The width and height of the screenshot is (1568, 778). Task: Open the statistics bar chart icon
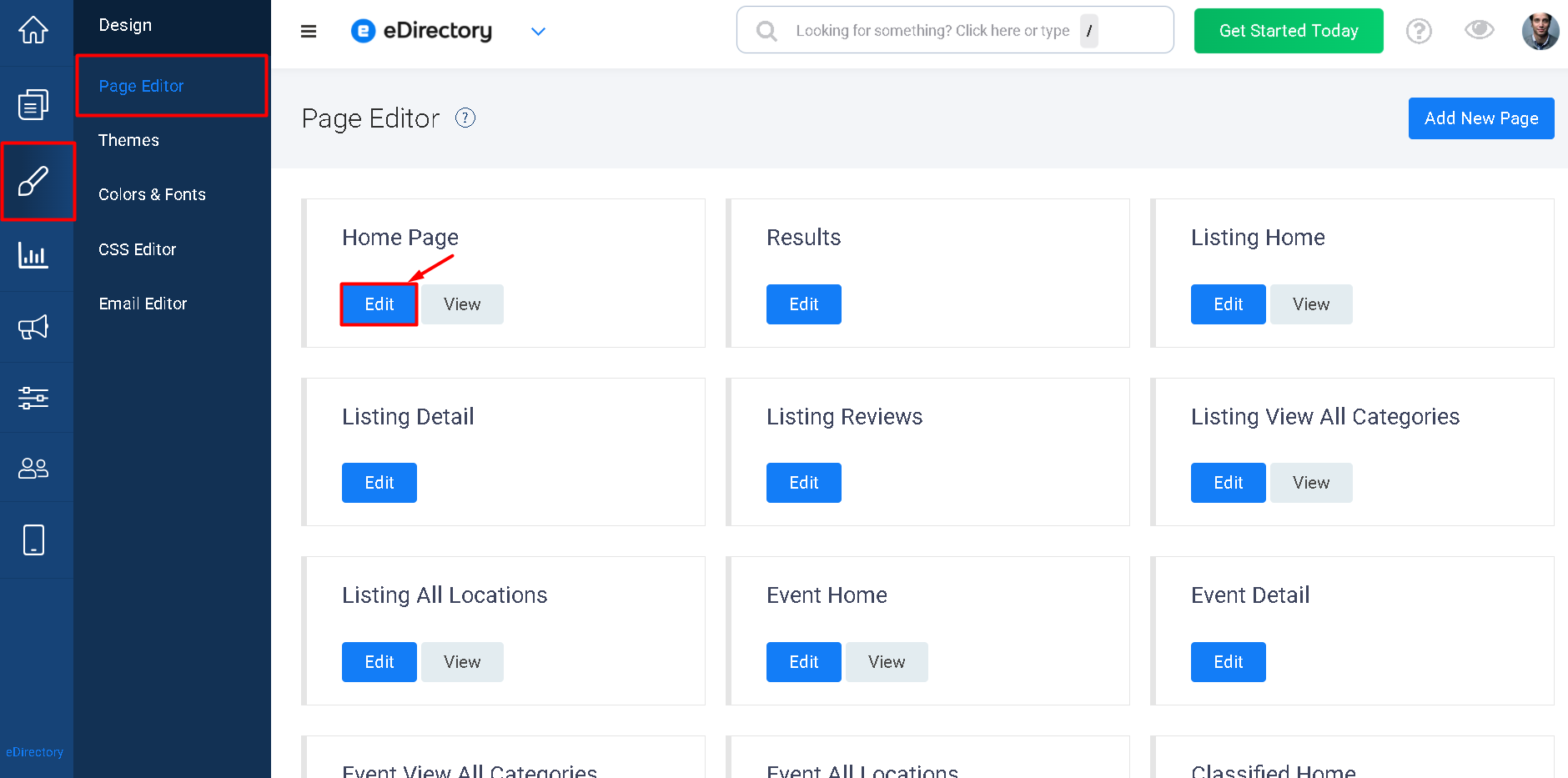point(33,255)
